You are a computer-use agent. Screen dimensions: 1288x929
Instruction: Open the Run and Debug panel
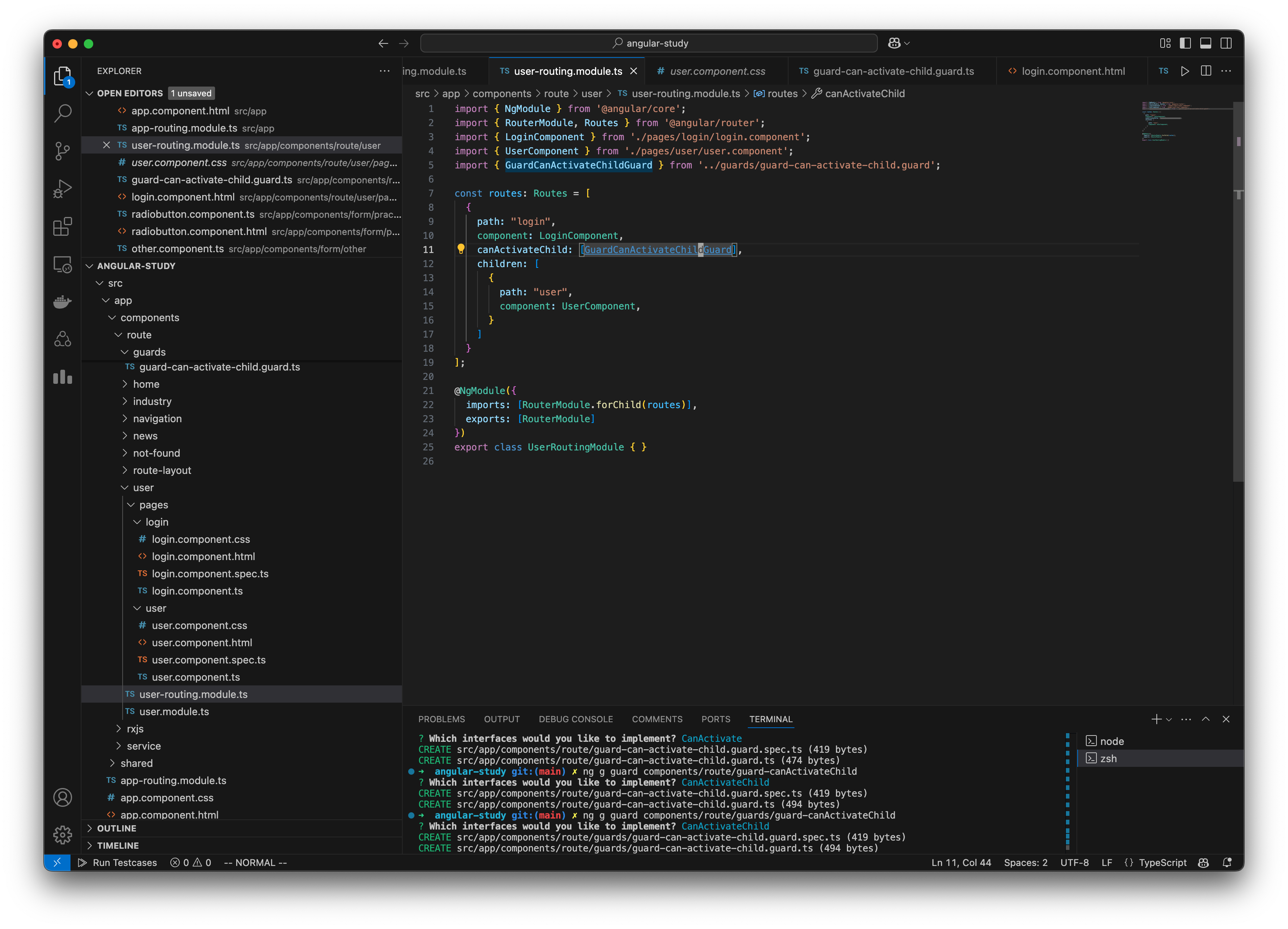[62, 188]
